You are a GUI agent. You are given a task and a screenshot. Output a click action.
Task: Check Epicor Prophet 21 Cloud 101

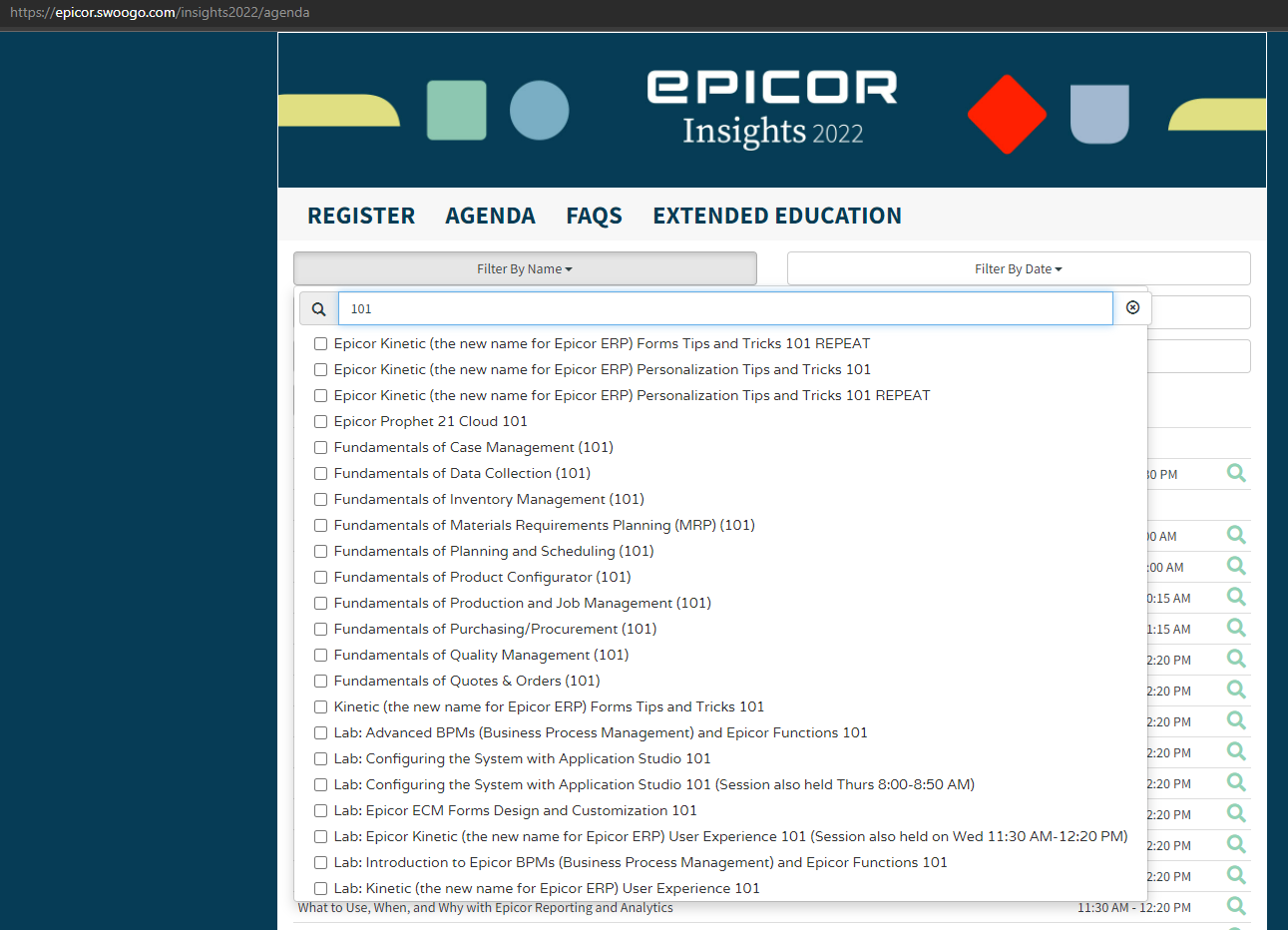320,421
